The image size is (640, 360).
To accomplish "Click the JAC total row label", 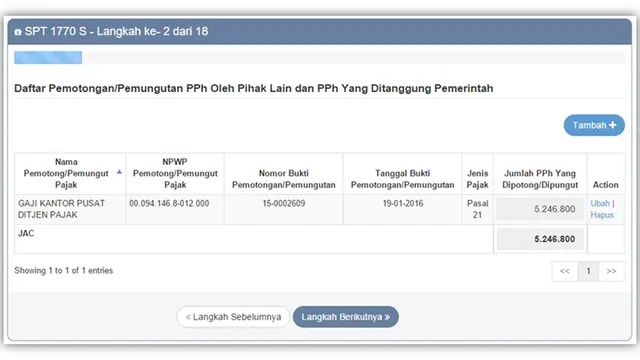I will click(x=26, y=233).
